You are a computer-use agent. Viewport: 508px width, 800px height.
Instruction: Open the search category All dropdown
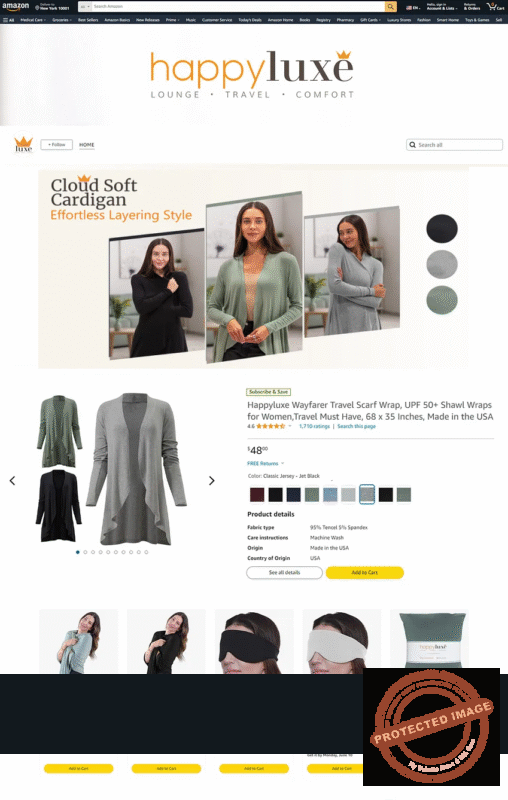85,7
